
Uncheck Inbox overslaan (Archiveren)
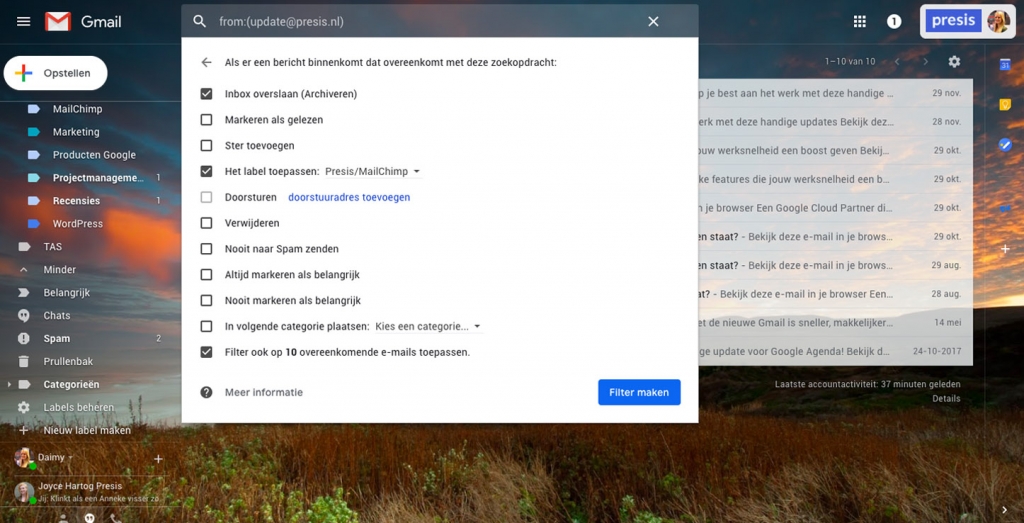coord(206,94)
